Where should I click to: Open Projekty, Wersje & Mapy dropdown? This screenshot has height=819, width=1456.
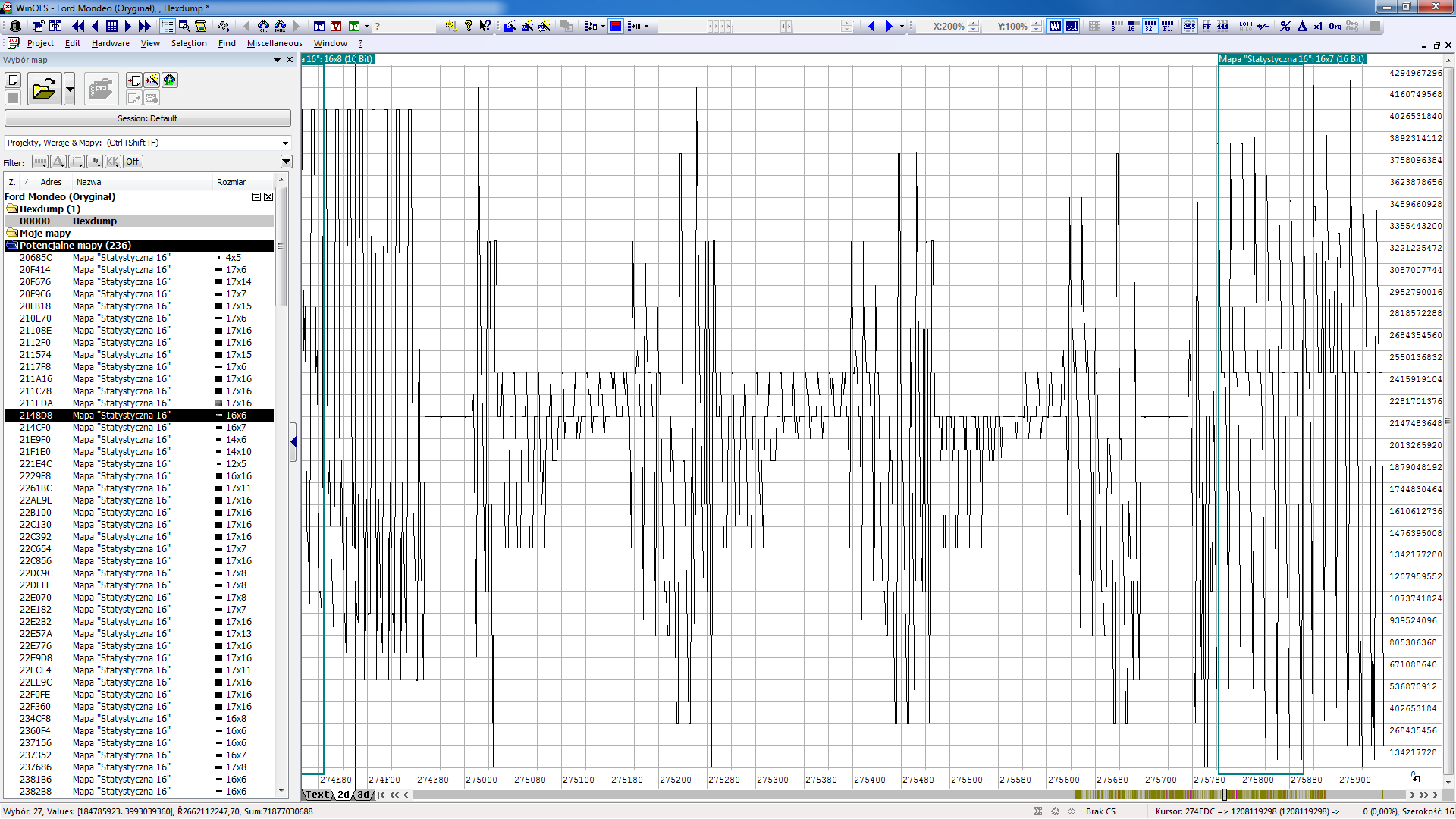pyautogui.click(x=285, y=143)
